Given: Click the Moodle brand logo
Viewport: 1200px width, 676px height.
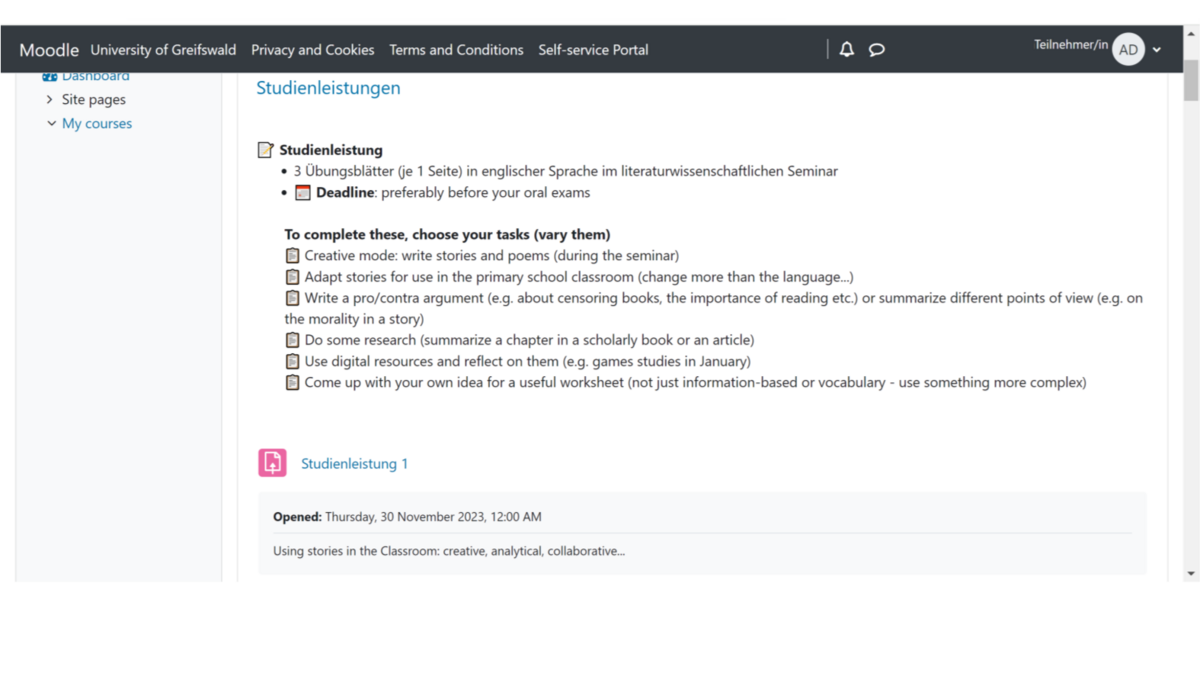Looking at the screenshot, I should pos(48,50).
